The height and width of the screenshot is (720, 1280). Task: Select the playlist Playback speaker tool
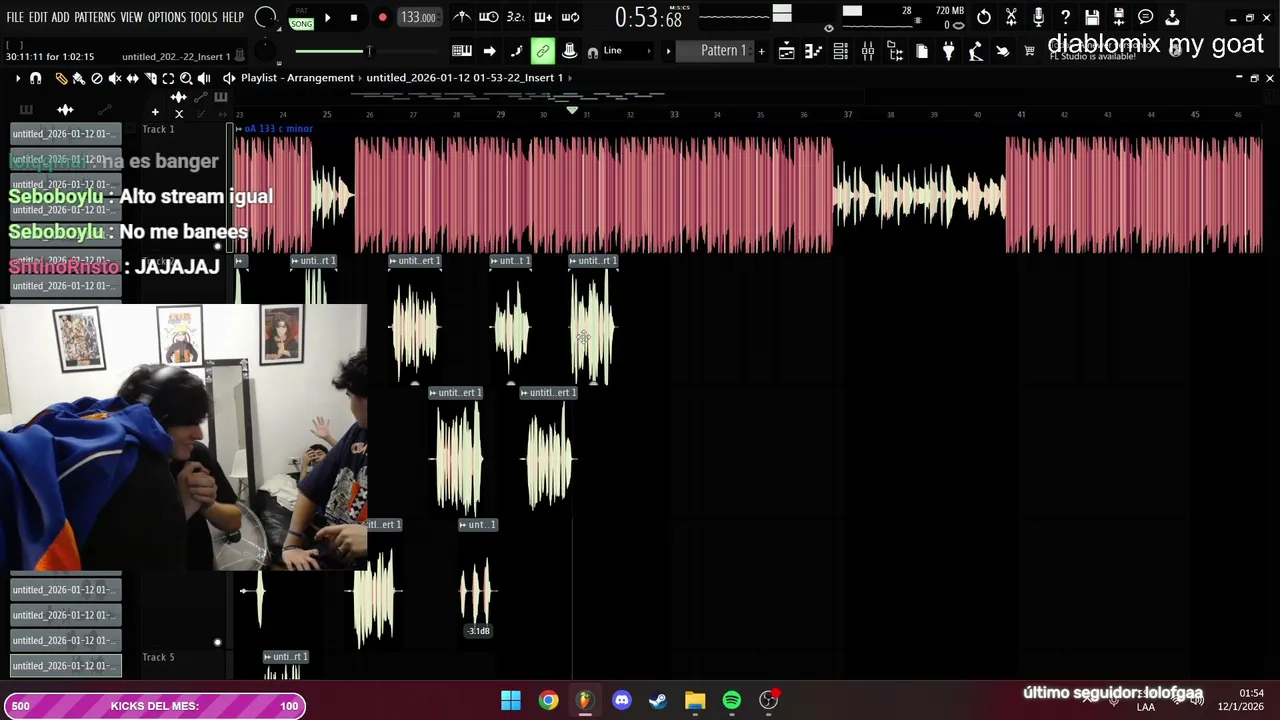coord(204,78)
